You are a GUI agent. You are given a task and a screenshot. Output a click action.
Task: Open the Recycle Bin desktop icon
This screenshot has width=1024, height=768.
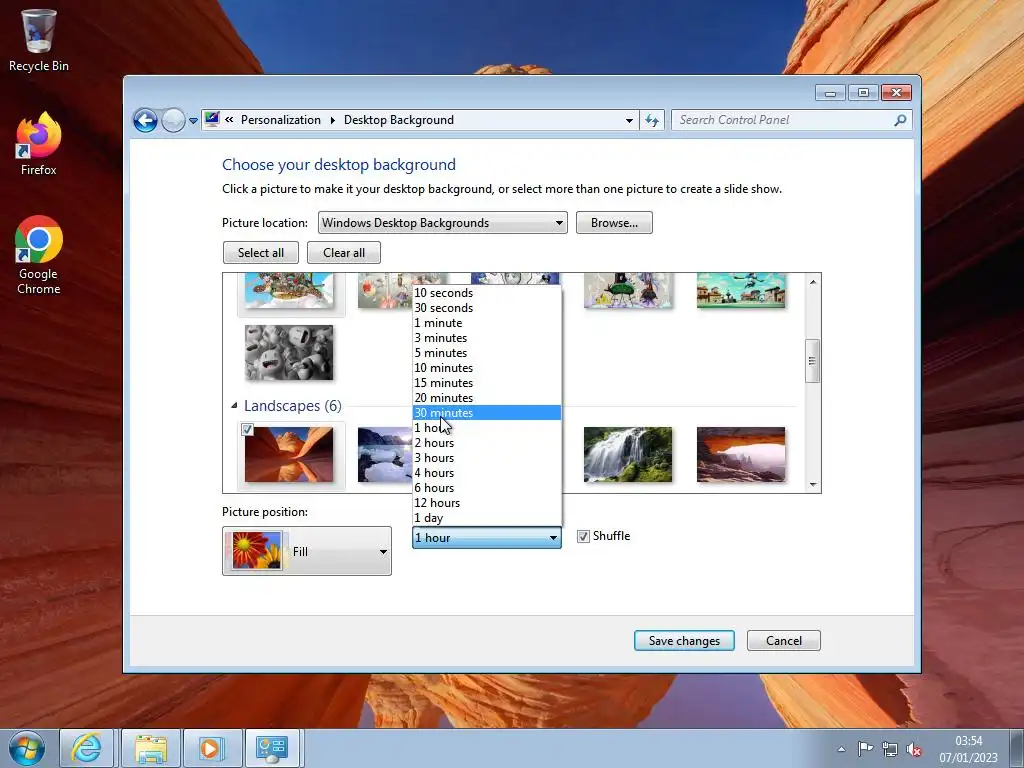[x=39, y=39]
